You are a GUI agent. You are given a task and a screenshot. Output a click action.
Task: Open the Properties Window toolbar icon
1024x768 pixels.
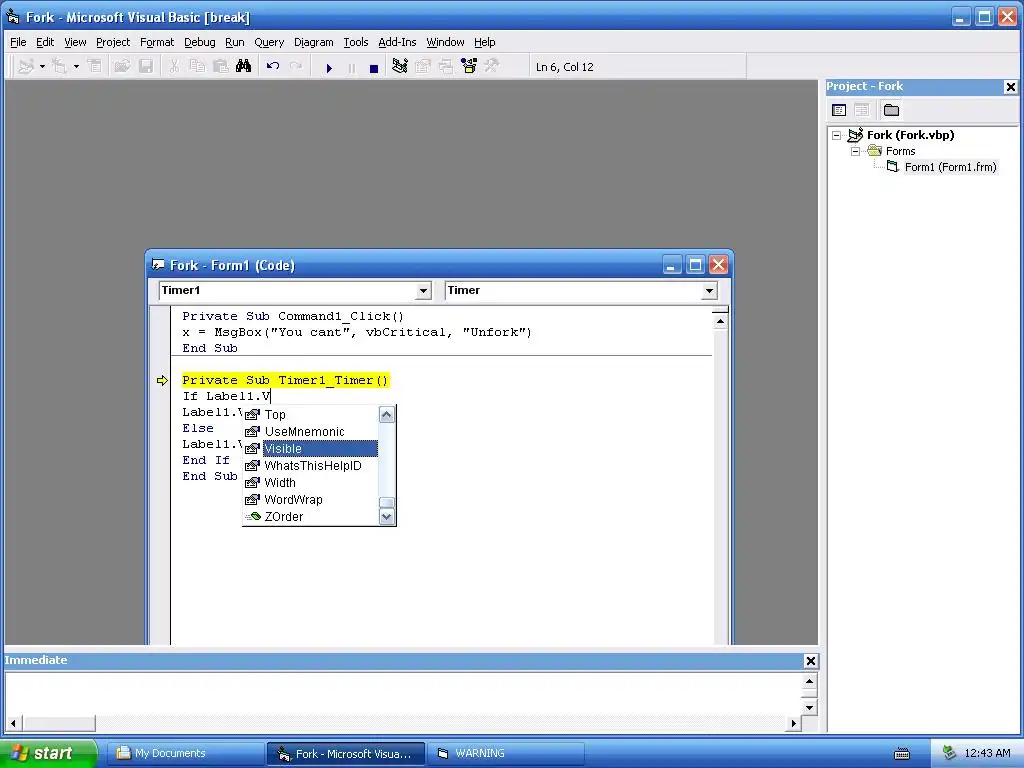[423, 67]
